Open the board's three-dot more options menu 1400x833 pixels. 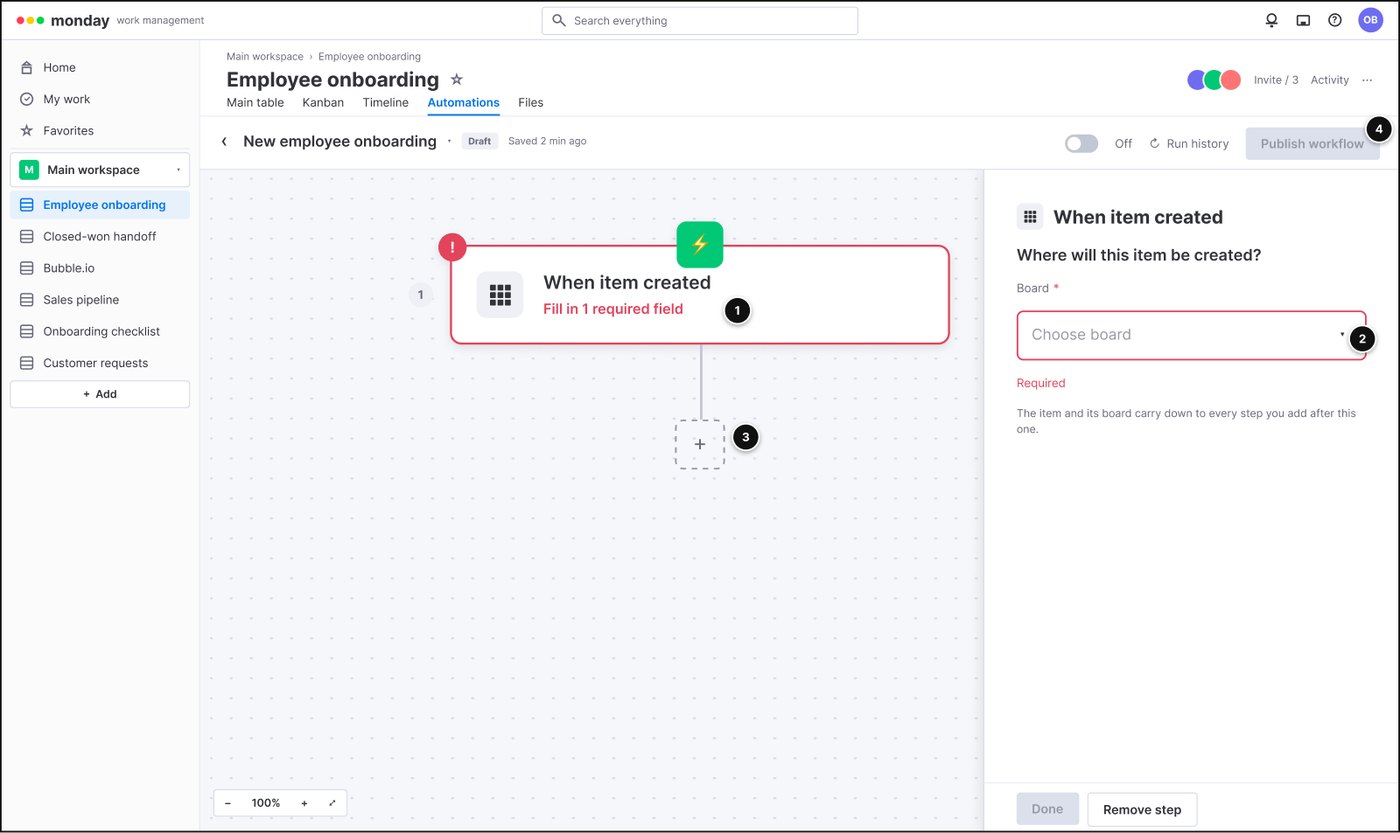point(1367,80)
